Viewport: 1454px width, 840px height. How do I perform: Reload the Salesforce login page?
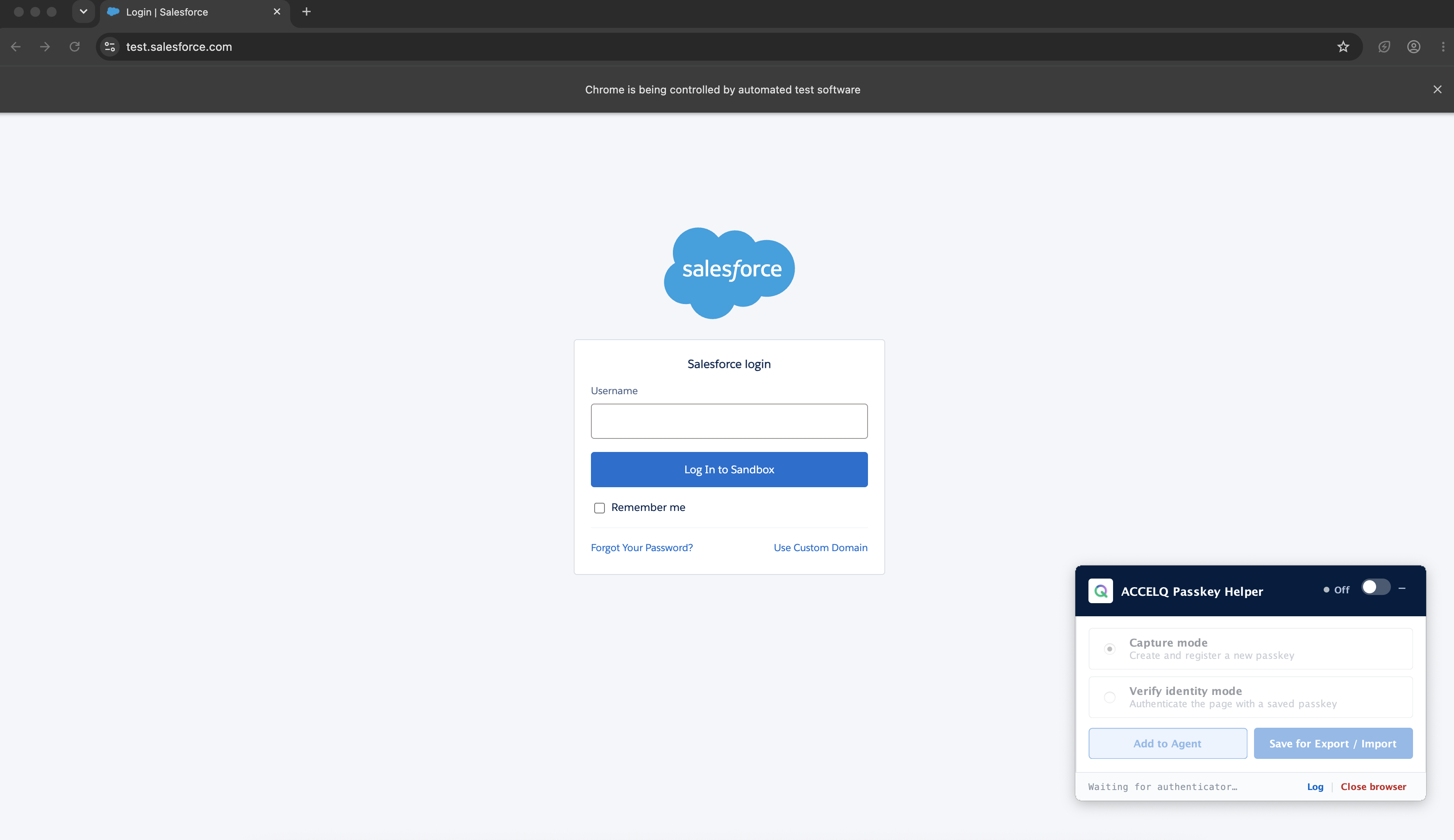[x=75, y=47]
